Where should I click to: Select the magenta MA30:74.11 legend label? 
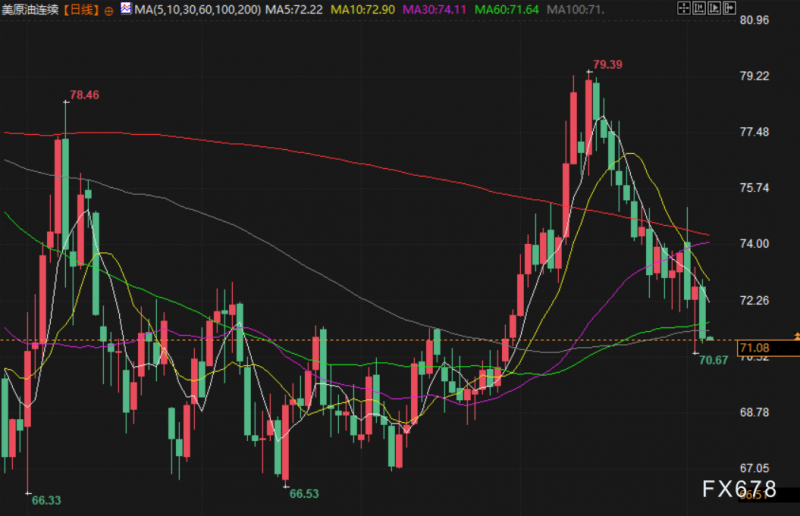tap(435, 10)
